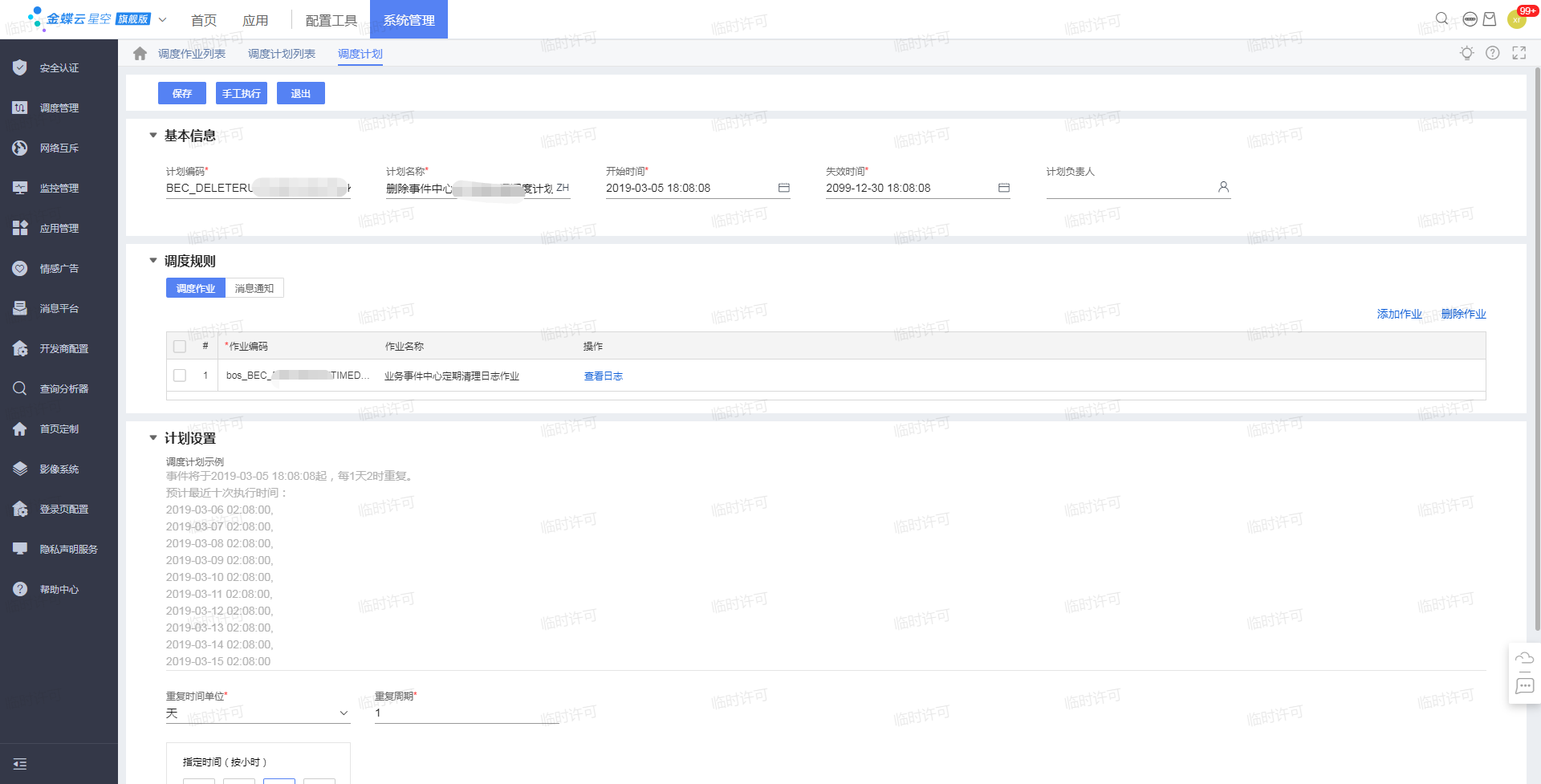
Task: Open the user avatar with 99+ badge
Action: click(x=1517, y=19)
